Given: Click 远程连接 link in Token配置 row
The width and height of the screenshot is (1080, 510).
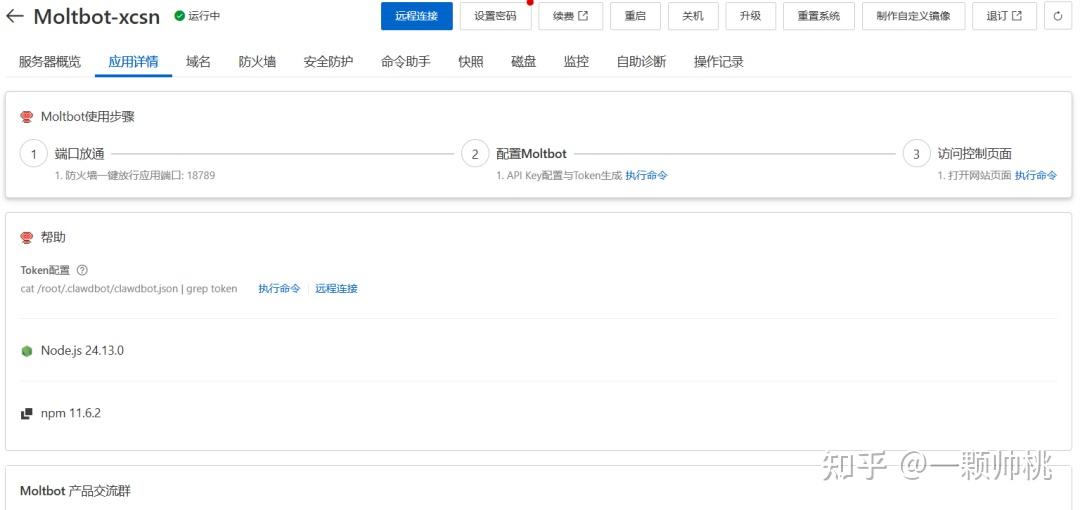Looking at the screenshot, I should pyautogui.click(x=337, y=289).
